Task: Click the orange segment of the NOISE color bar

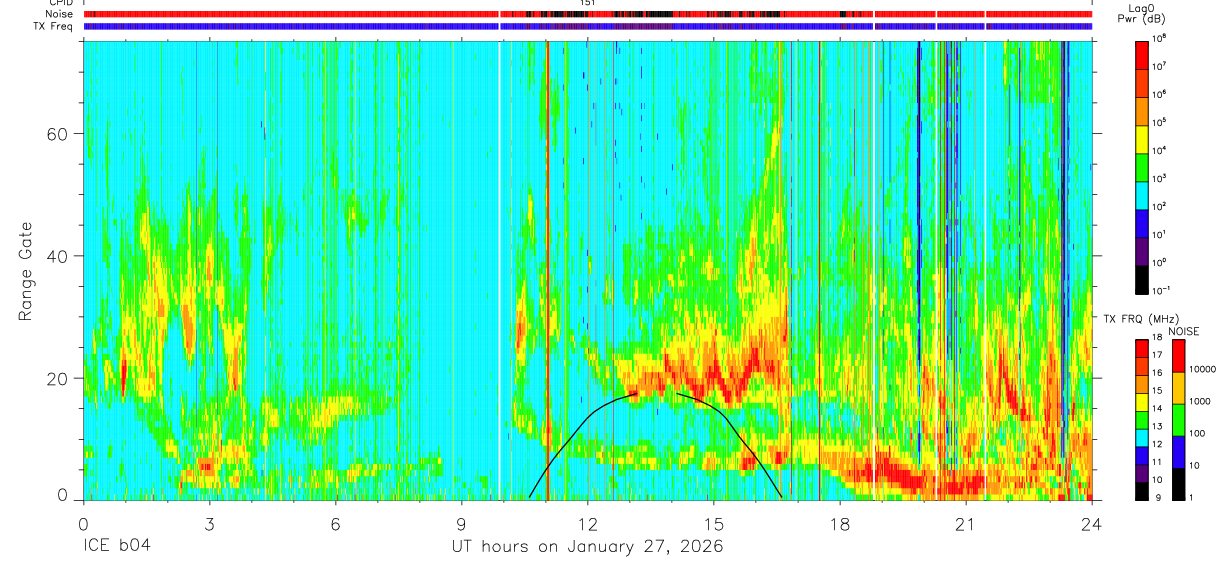Action: (x=1178, y=389)
